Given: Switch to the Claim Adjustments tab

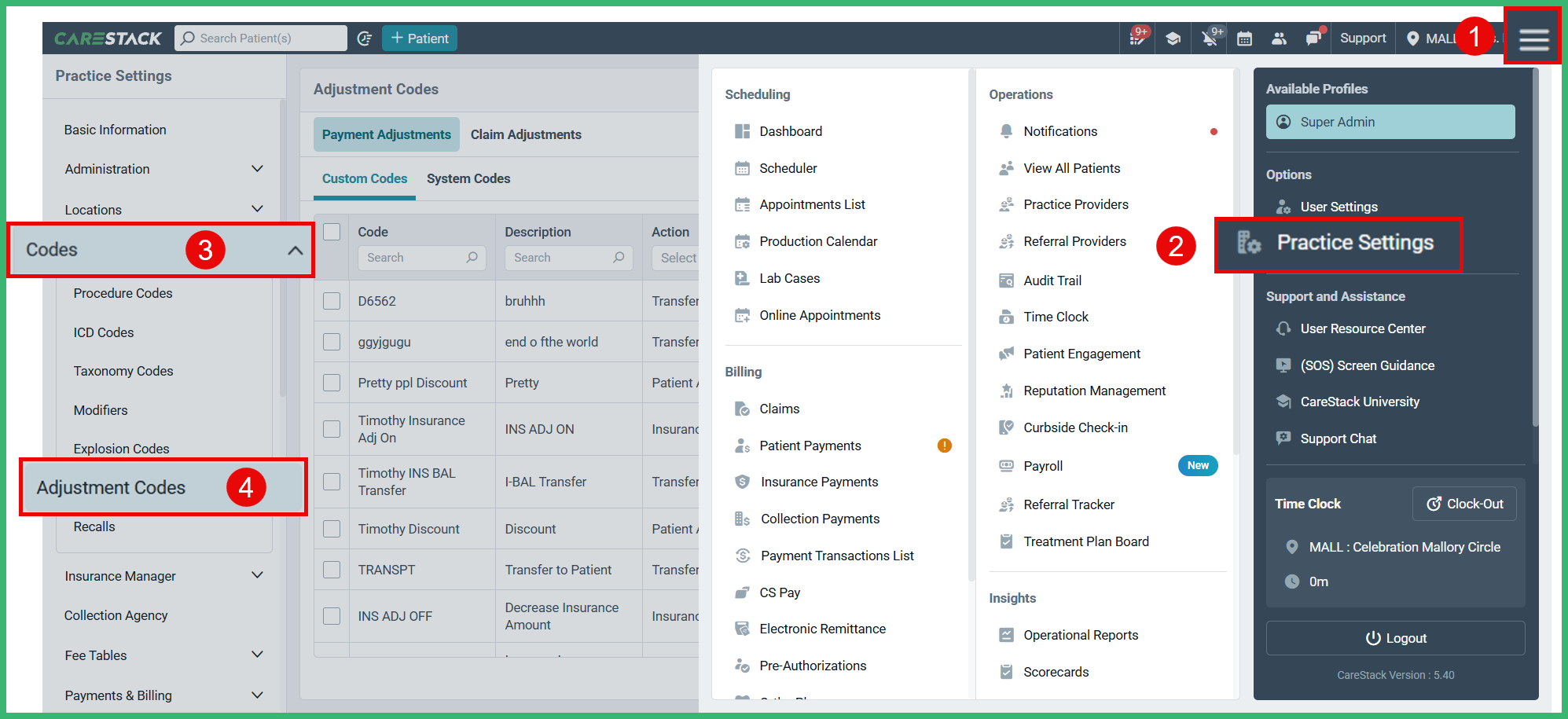Looking at the screenshot, I should pos(526,134).
